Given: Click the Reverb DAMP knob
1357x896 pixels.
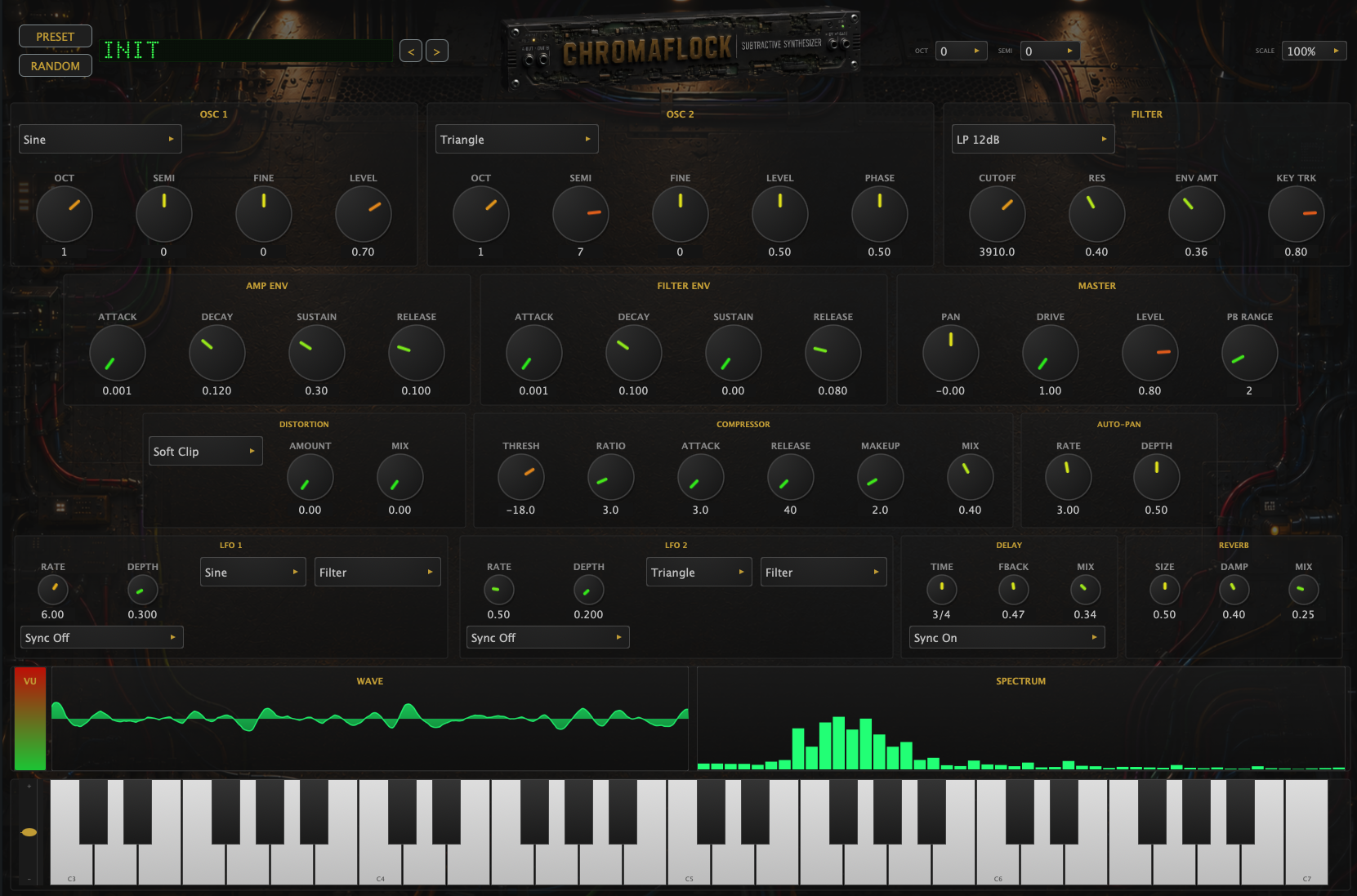Looking at the screenshot, I should (1234, 590).
